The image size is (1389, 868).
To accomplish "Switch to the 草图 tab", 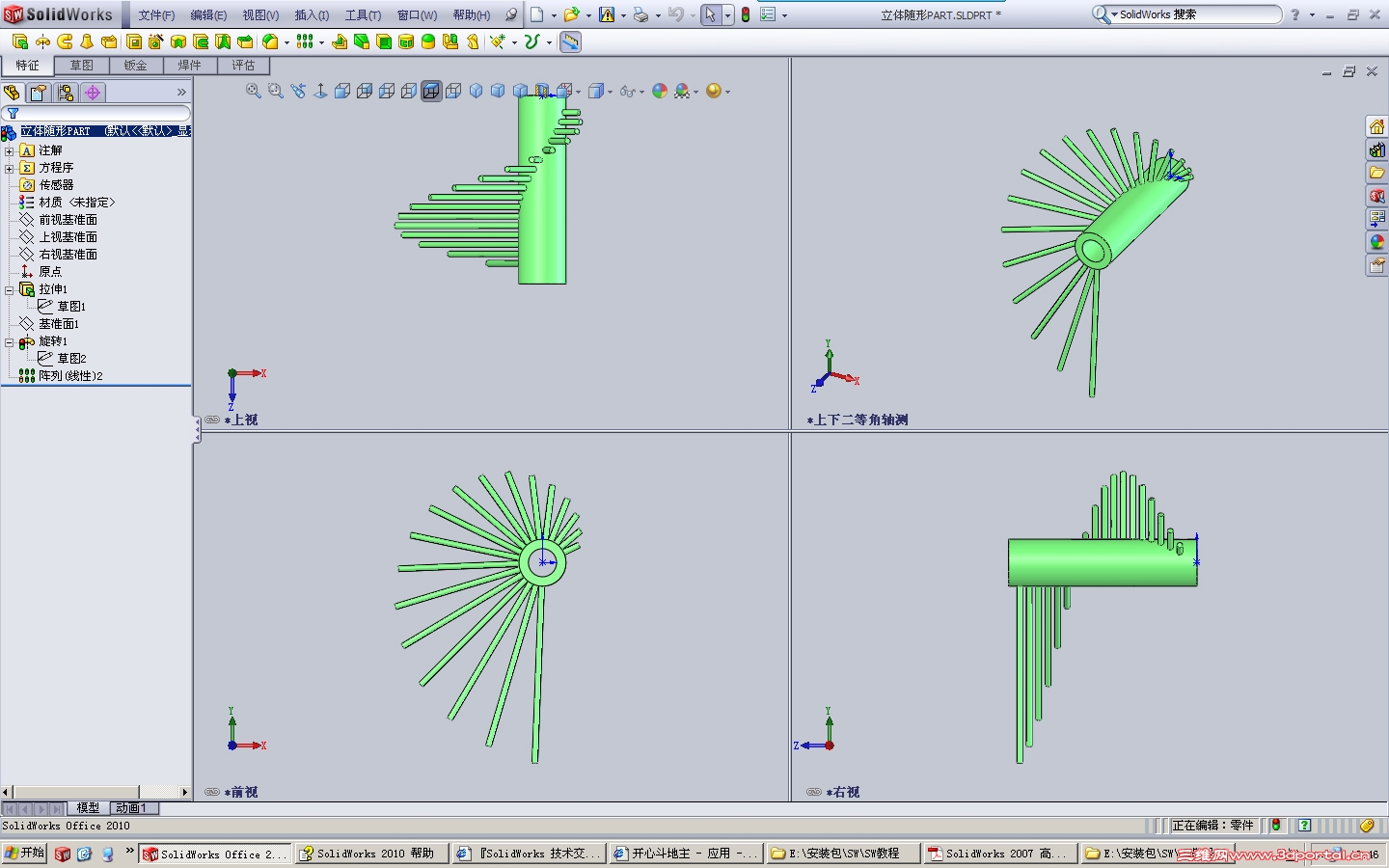I will click(x=81, y=66).
